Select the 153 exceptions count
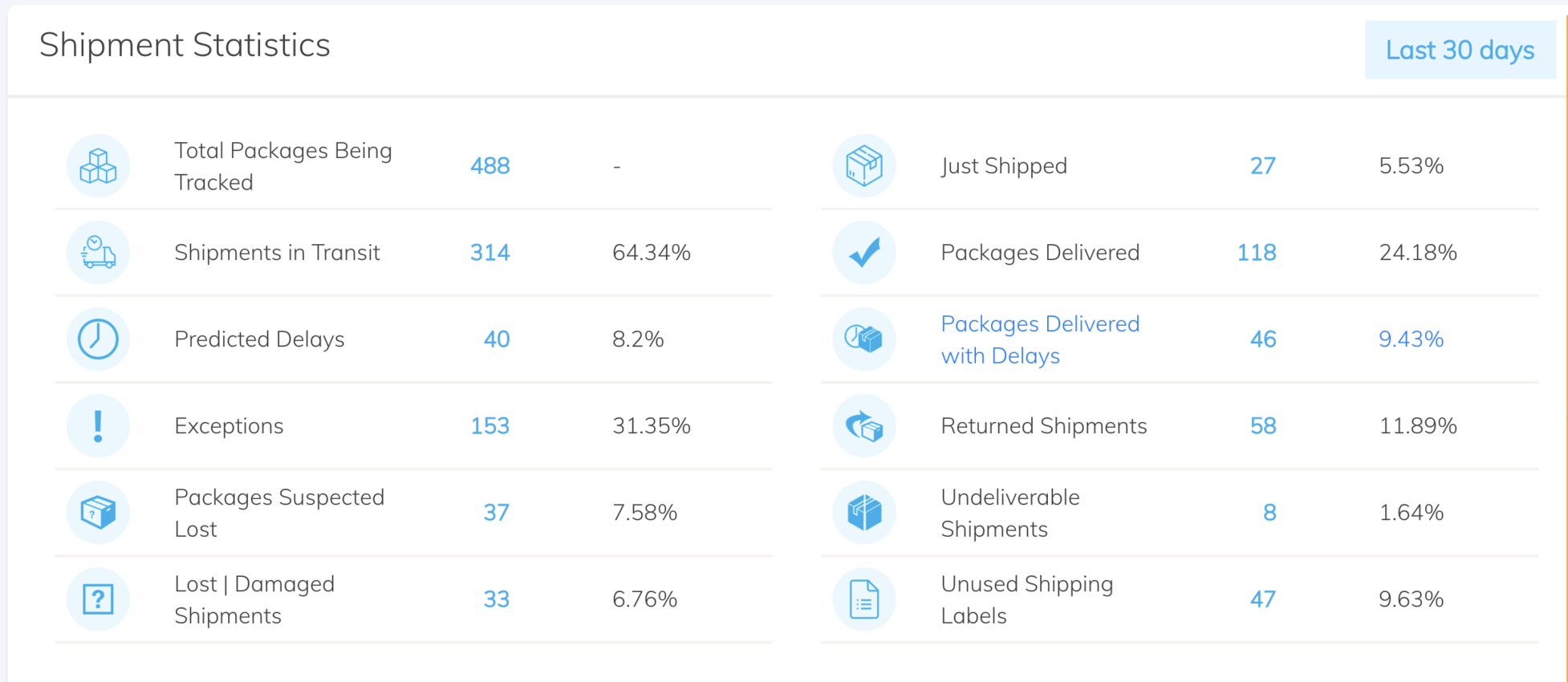Screen dimensions: 1568x682 point(489,426)
